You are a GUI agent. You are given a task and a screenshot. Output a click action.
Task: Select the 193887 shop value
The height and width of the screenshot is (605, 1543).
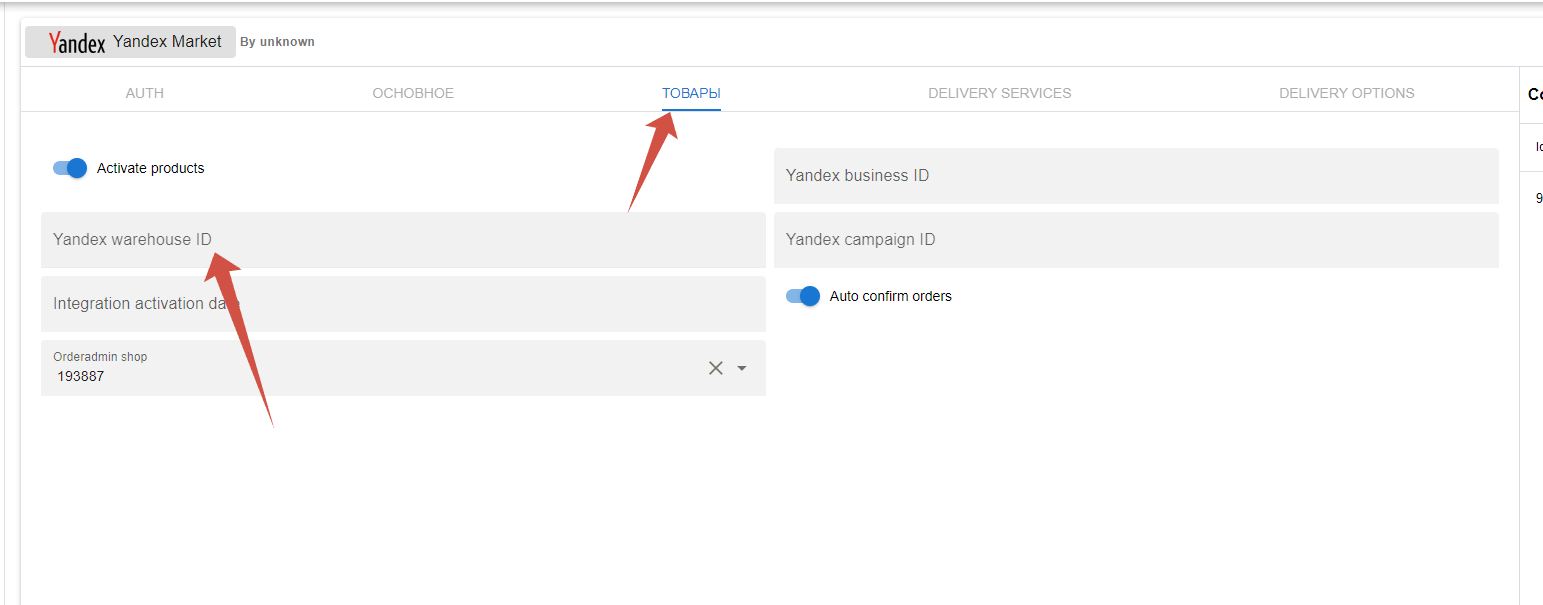click(81, 377)
